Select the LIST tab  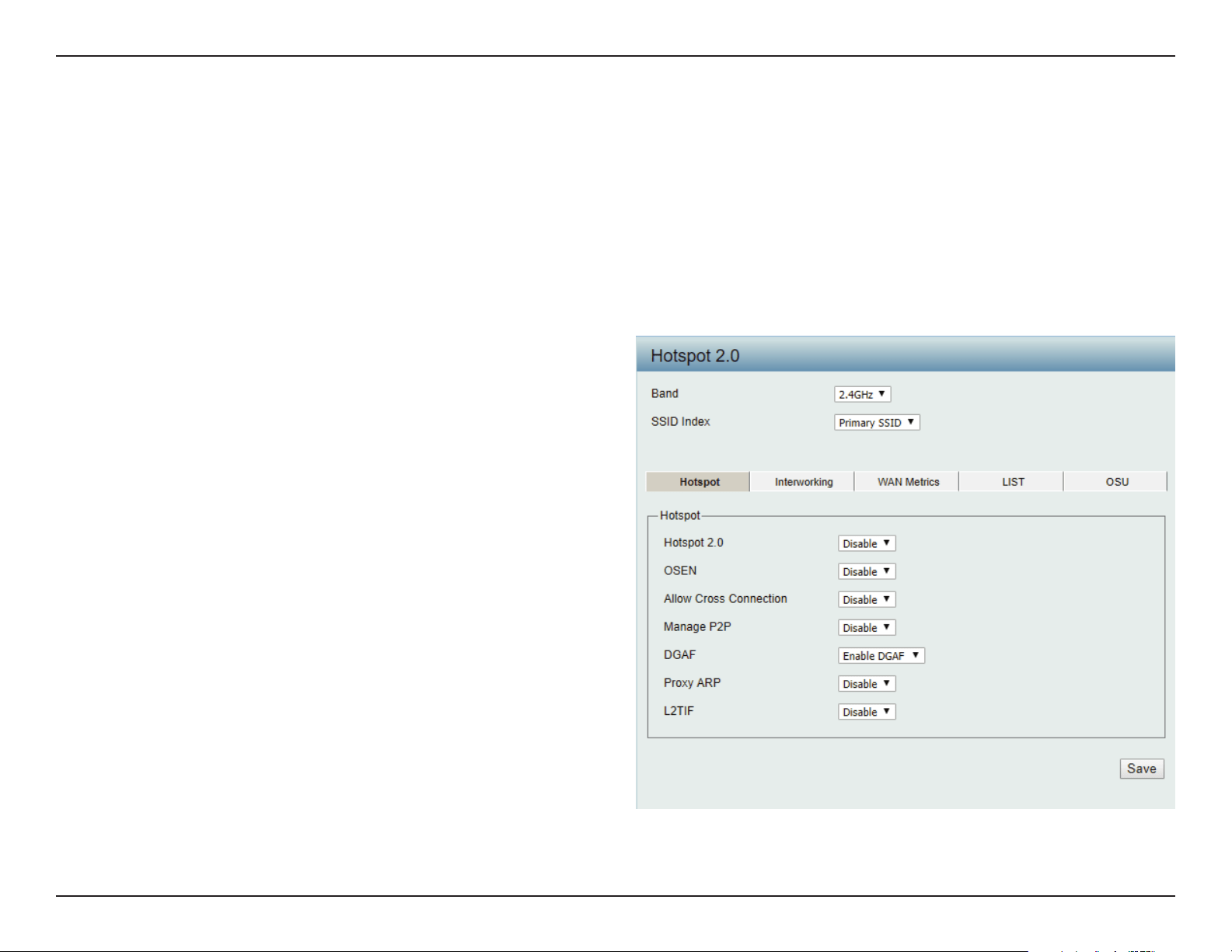click(x=1012, y=482)
